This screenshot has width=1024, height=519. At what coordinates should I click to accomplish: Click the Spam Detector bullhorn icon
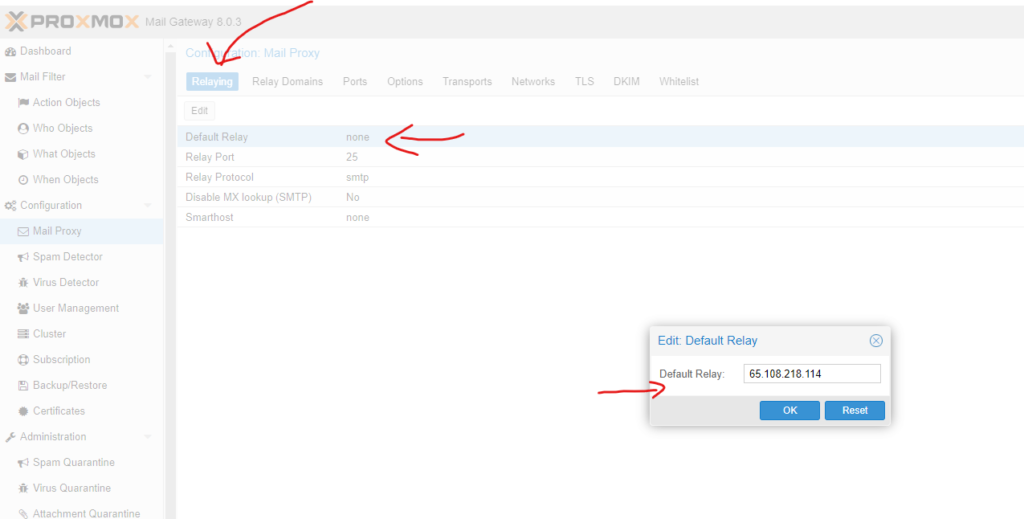click(23, 257)
